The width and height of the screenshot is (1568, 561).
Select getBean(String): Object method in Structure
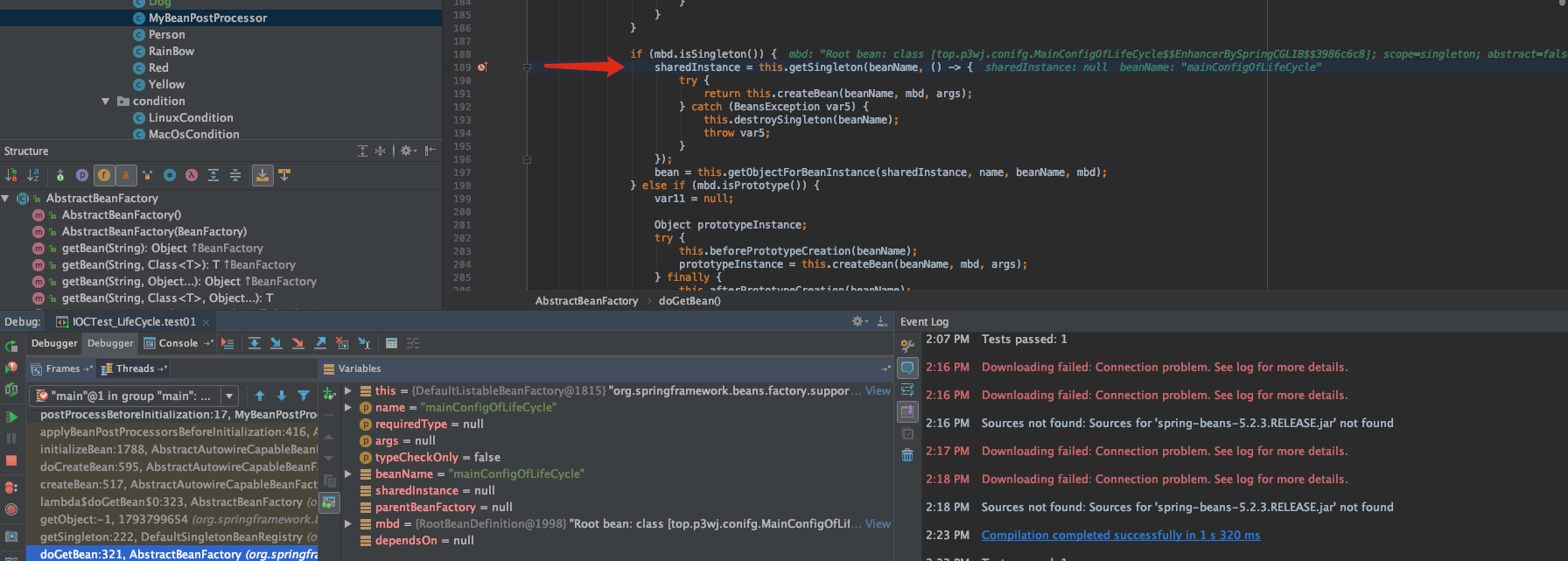tap(163, 248)
